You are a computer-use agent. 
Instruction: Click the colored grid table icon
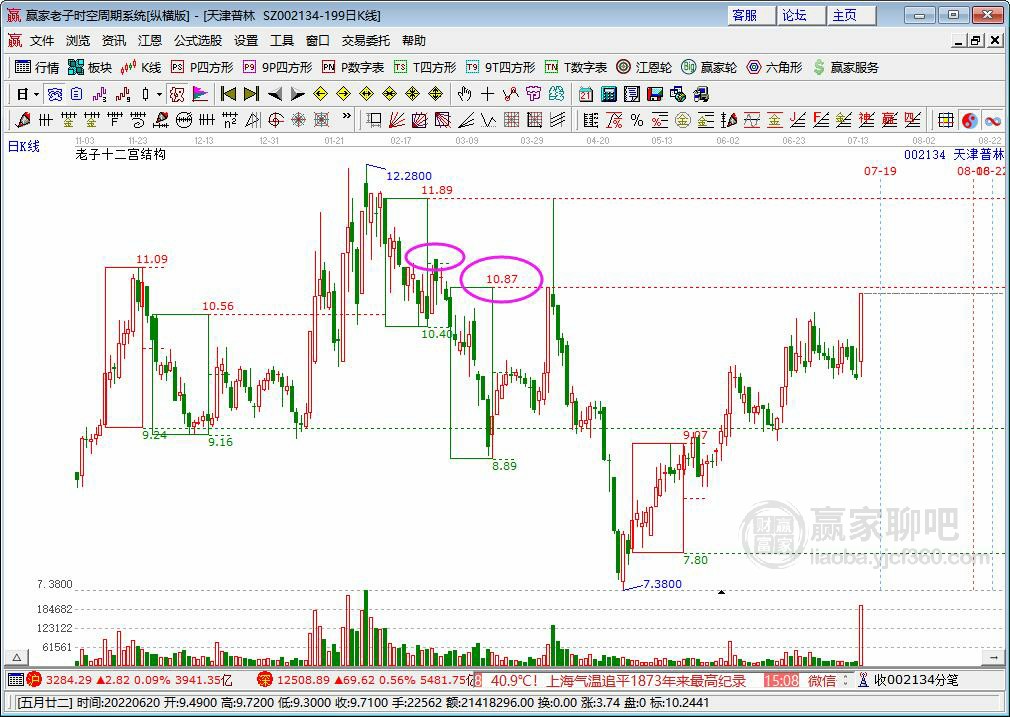(946, 120)
